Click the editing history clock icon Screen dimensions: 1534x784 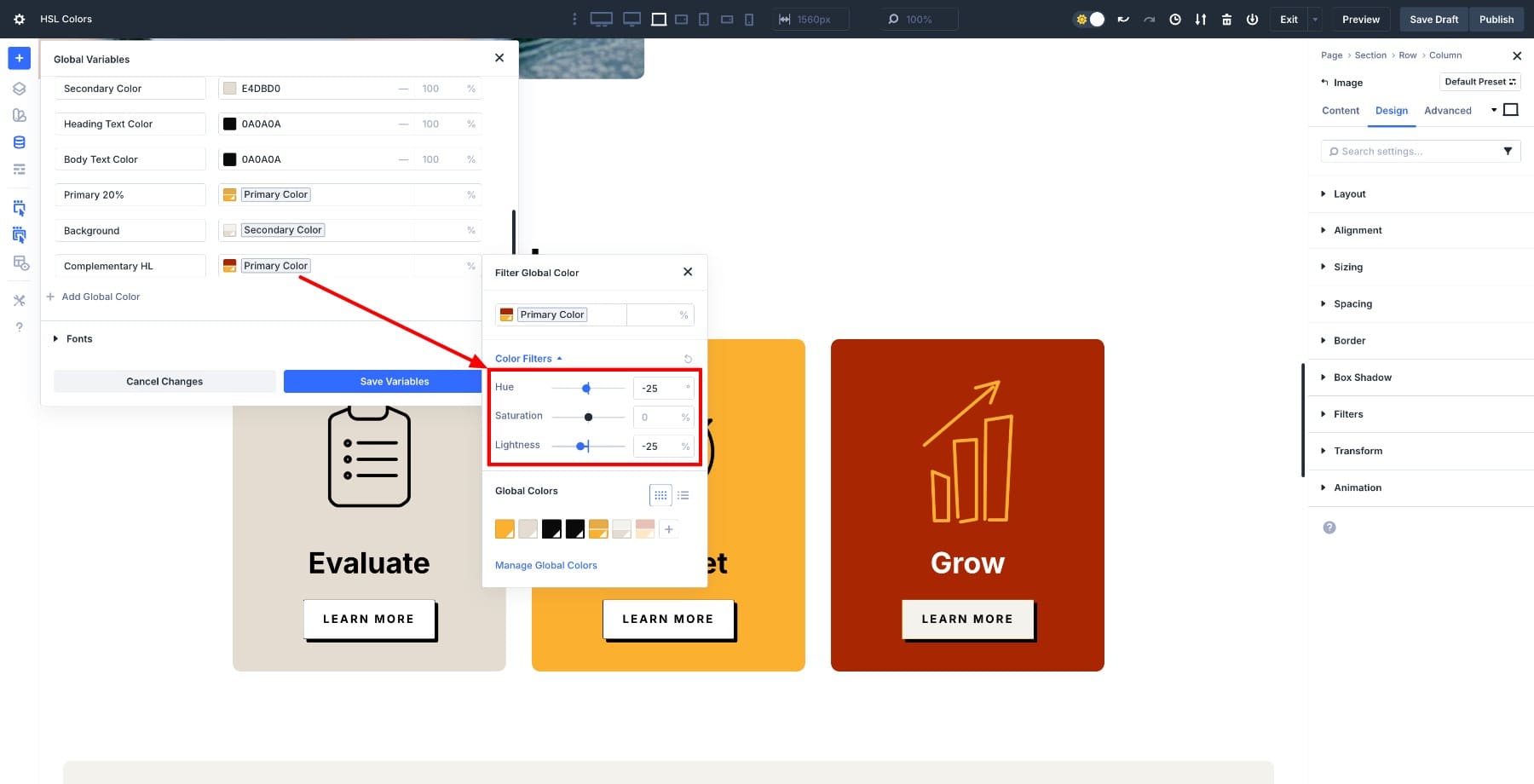tap(1174, 19)
